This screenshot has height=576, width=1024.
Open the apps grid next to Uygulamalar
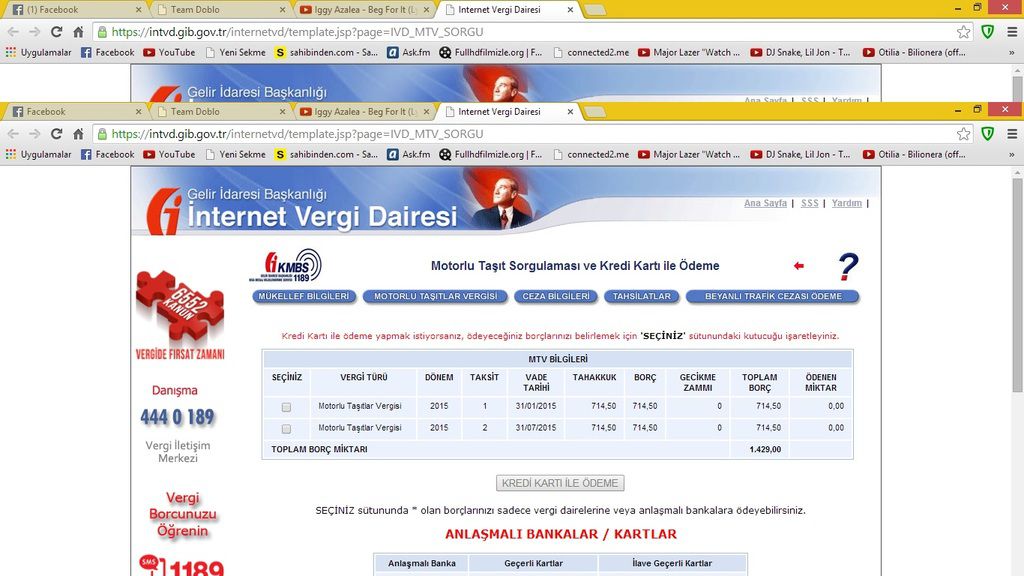pyautogui.click(x=11, y=155)
